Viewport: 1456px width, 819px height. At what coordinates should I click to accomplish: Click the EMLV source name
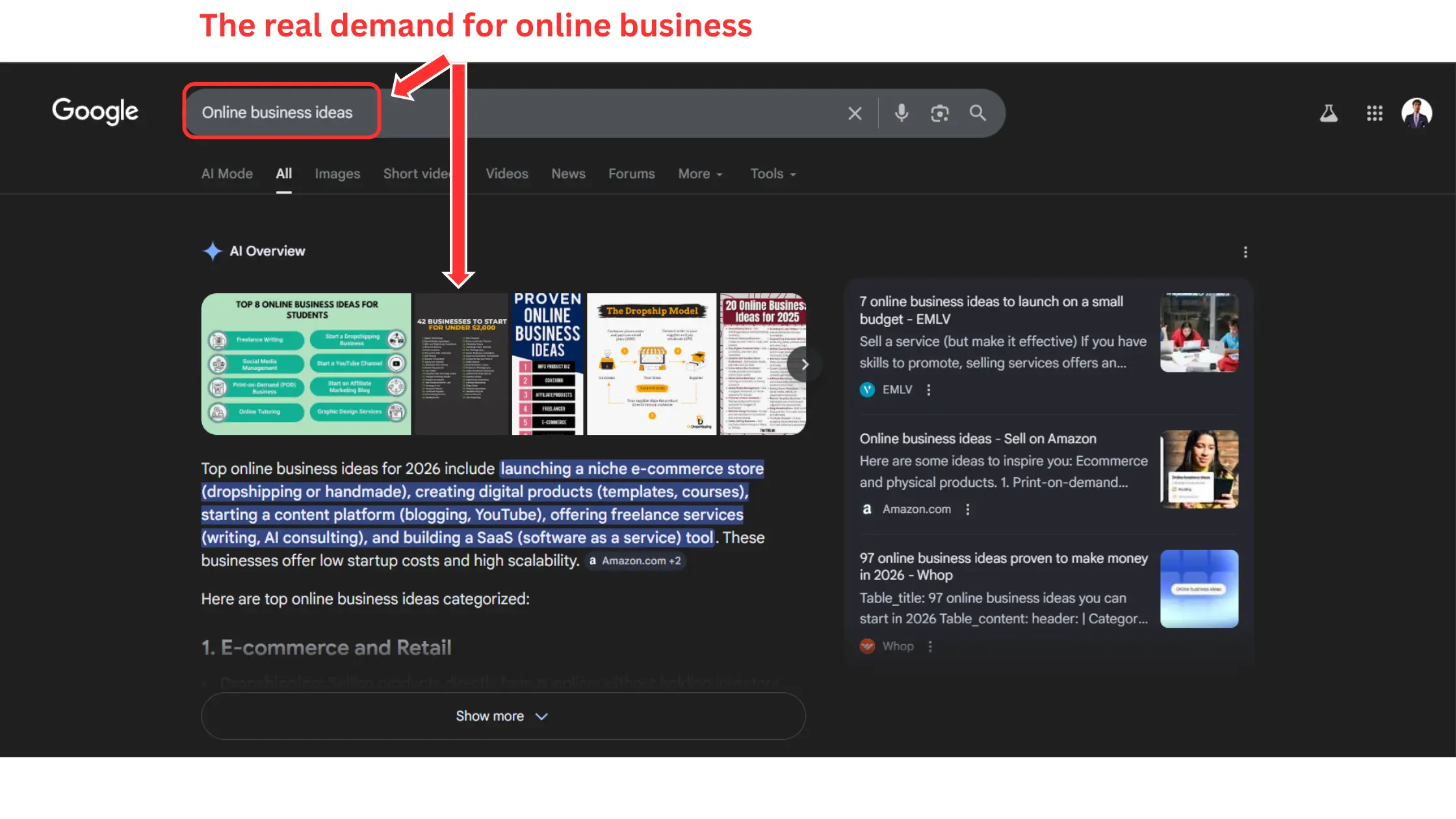(x=897, y=390)
